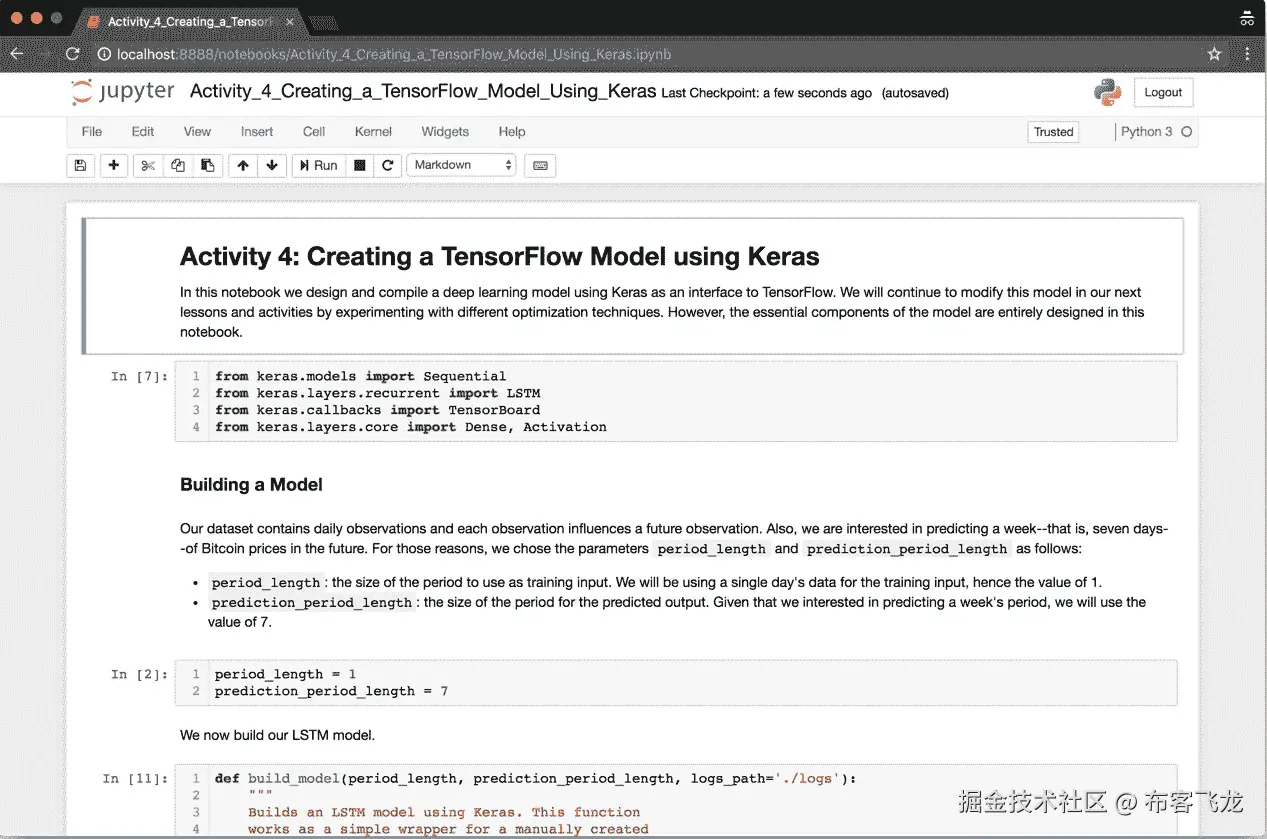Bookmark this page with the star icon
Viewport: 1267px width, 839px height.
(1214, 54)
